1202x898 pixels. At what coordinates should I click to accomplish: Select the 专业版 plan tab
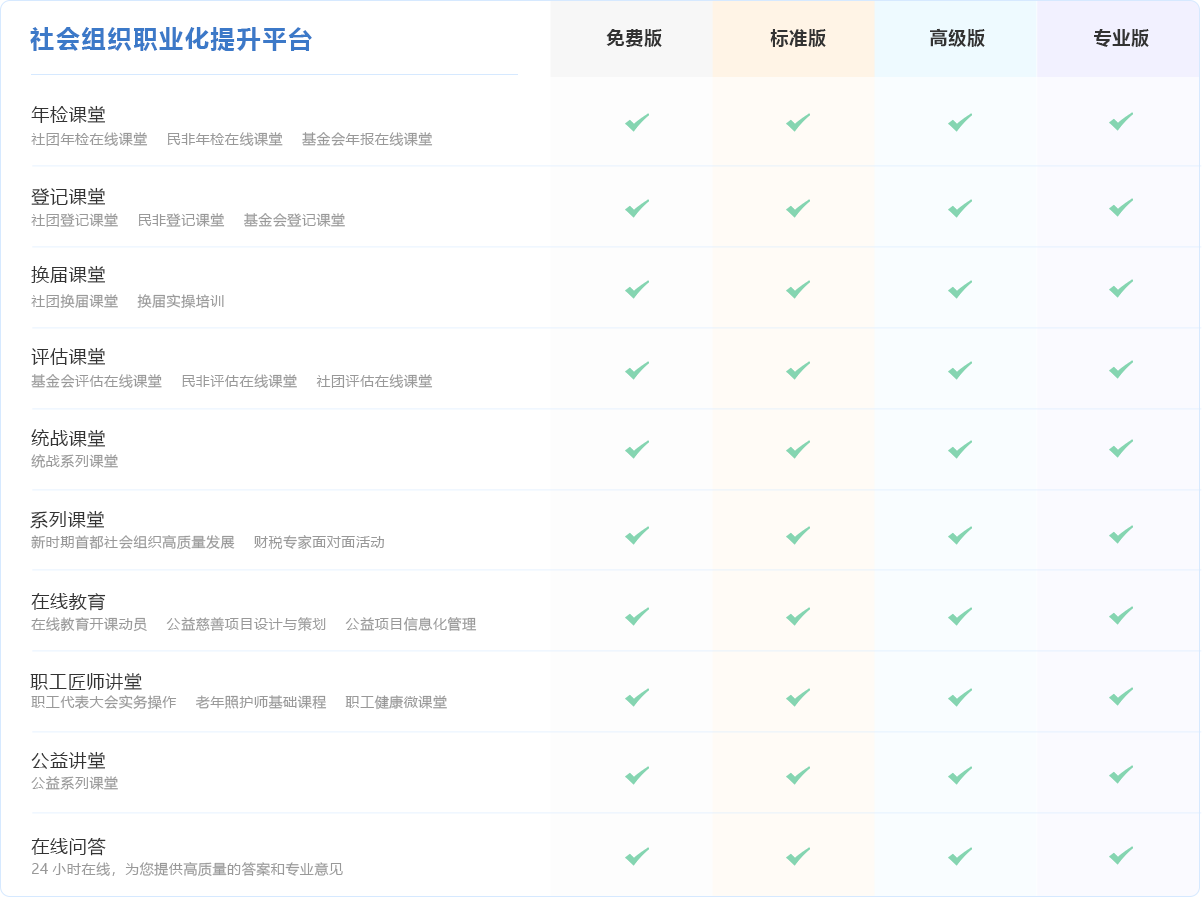(1119, 39)
